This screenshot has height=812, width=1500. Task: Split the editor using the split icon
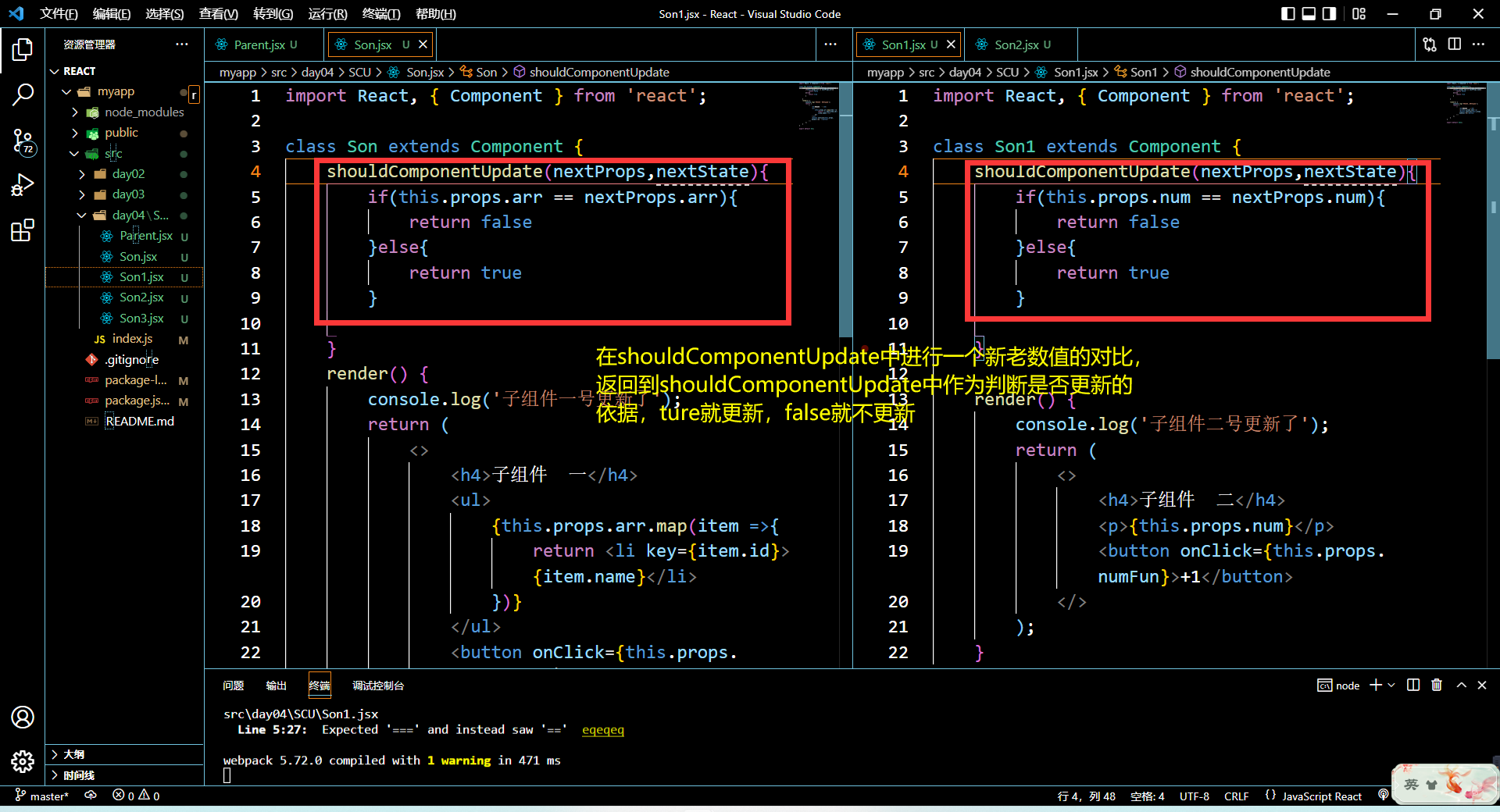1455,45
